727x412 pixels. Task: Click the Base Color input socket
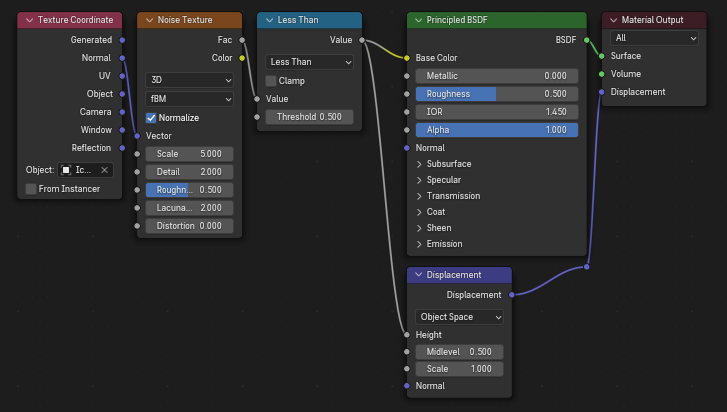(407, 58)
